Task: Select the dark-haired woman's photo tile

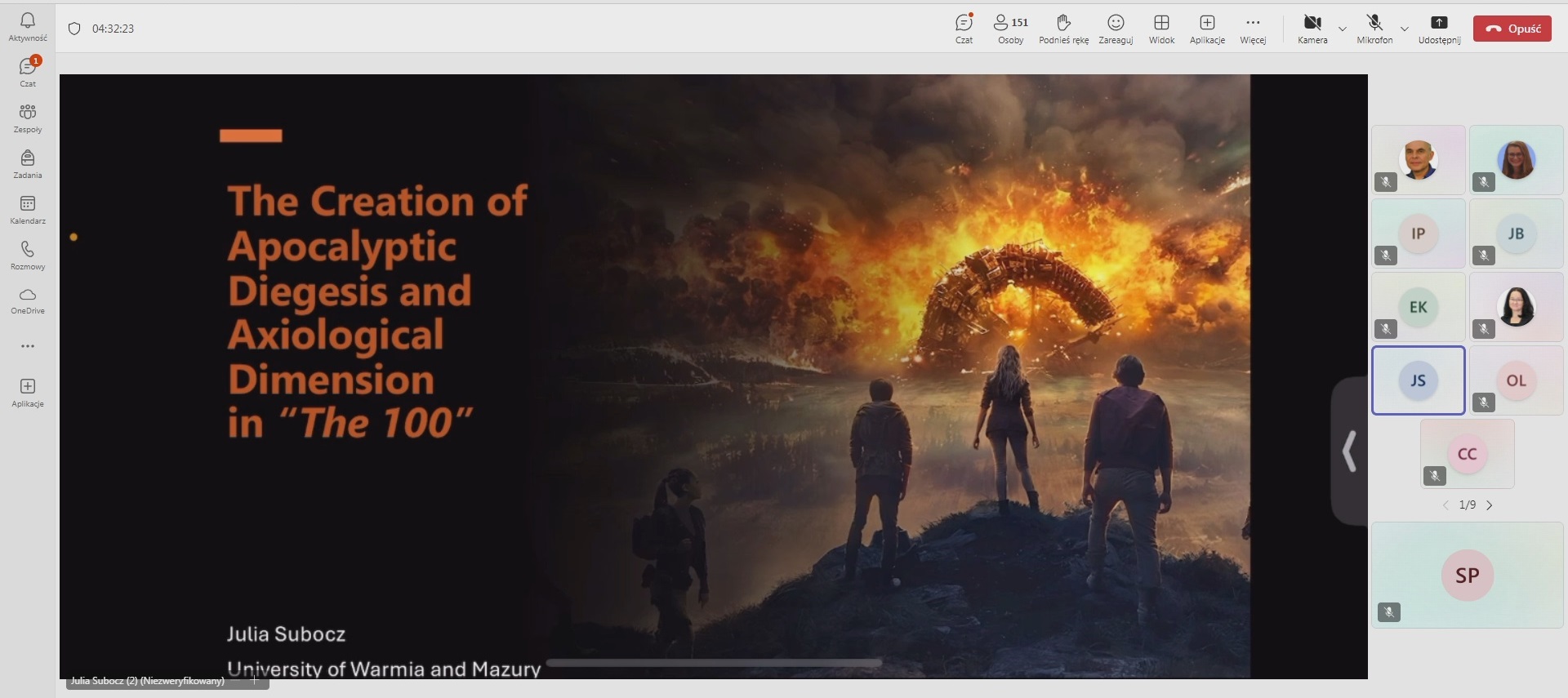Action: (1517, 307)
